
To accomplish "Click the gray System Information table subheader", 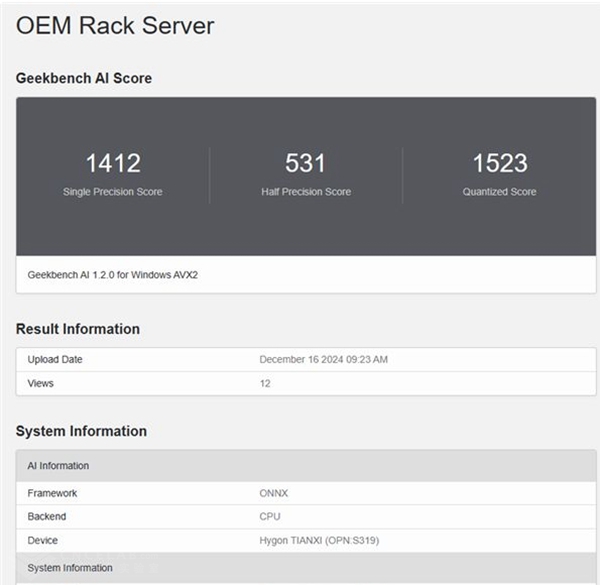I will pos(306,568).
